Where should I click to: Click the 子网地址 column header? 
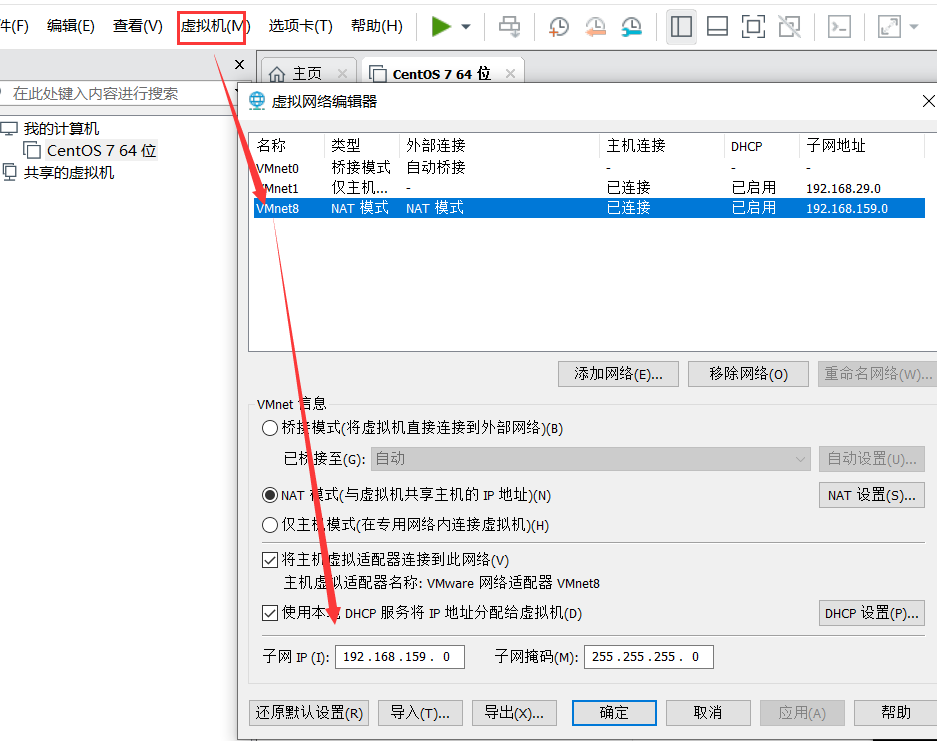tap(861, 146)
